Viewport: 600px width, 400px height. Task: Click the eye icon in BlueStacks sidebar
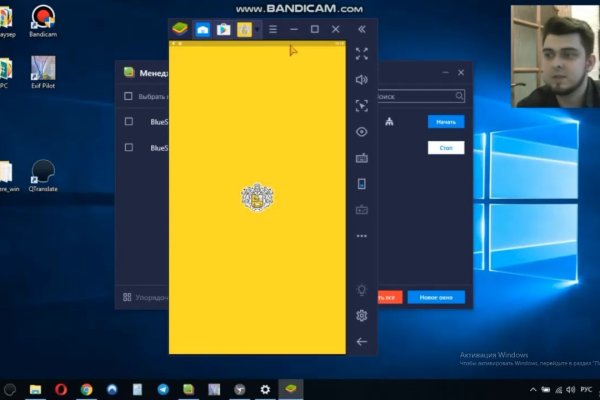pos(361,132)
